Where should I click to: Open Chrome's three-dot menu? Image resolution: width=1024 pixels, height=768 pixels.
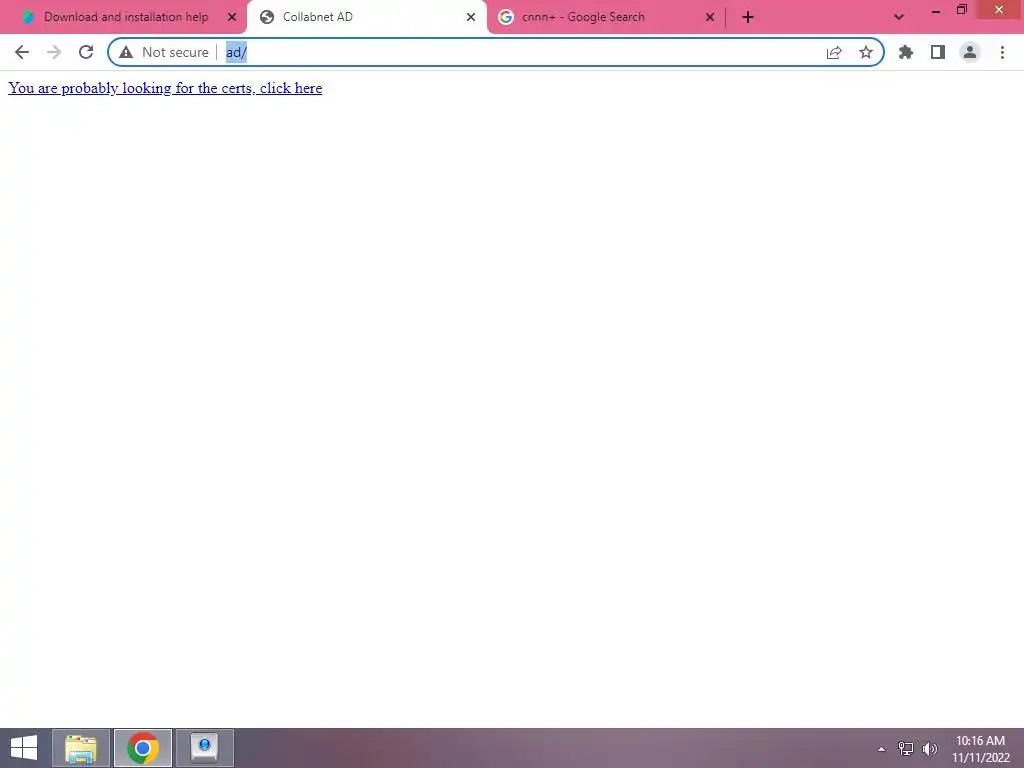tap(1002, 52)
